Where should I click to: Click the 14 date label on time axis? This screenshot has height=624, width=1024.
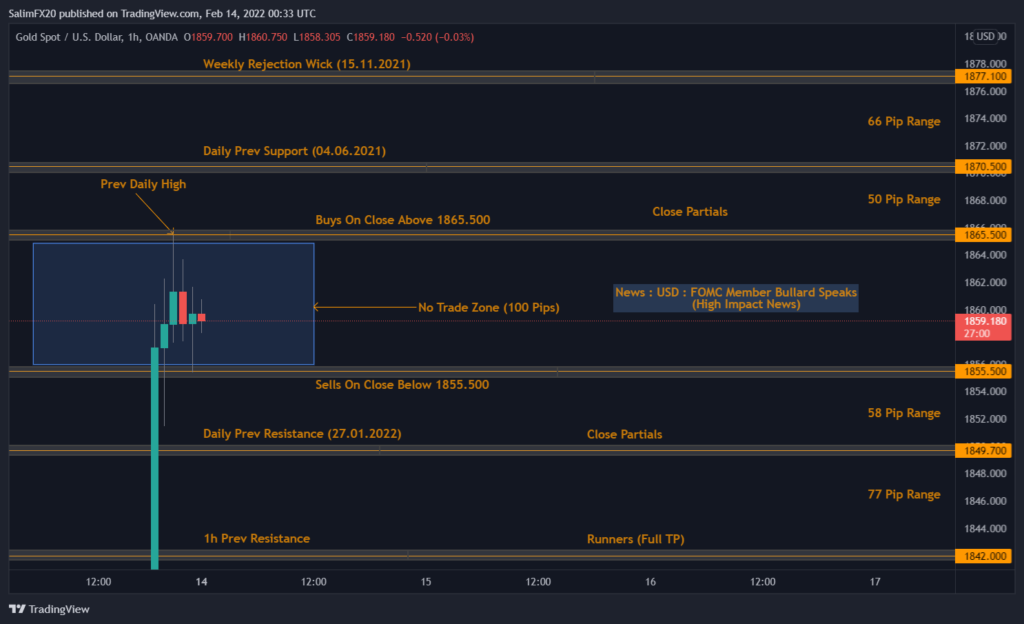tap(201, 581)
